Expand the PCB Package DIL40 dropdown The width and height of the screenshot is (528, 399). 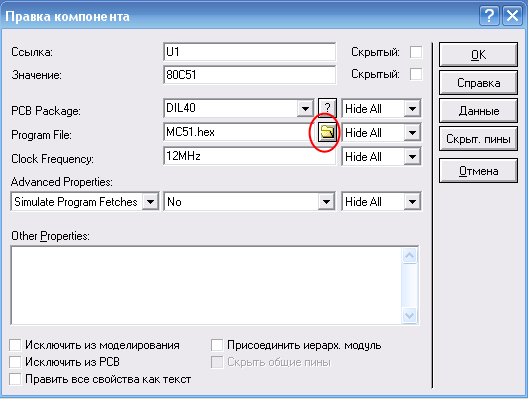click(305, 108)
